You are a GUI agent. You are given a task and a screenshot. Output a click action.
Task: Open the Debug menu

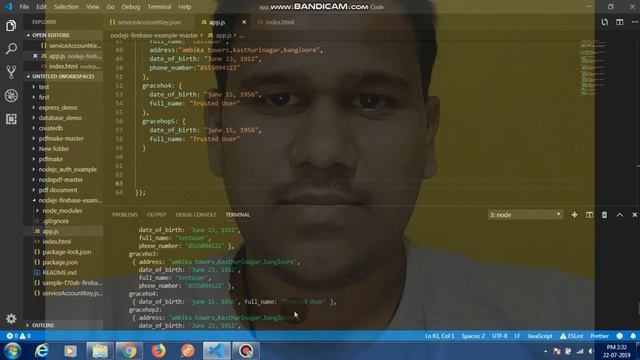(x=131, y=7)
